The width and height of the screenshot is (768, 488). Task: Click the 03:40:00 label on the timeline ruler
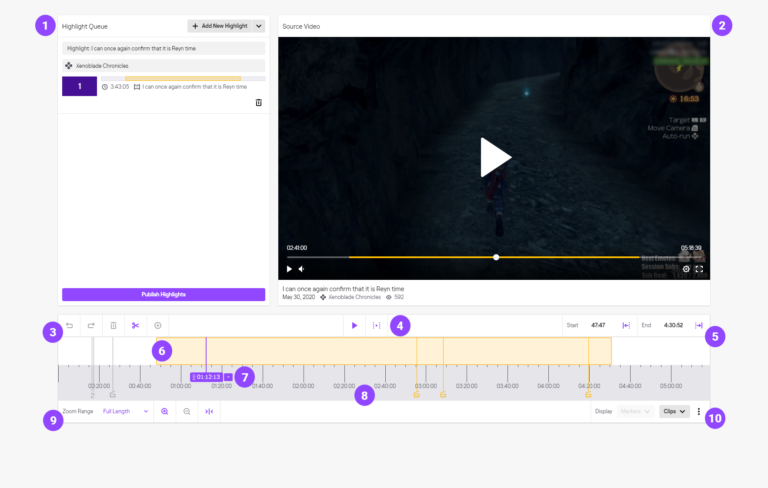[x=507, y=386]
